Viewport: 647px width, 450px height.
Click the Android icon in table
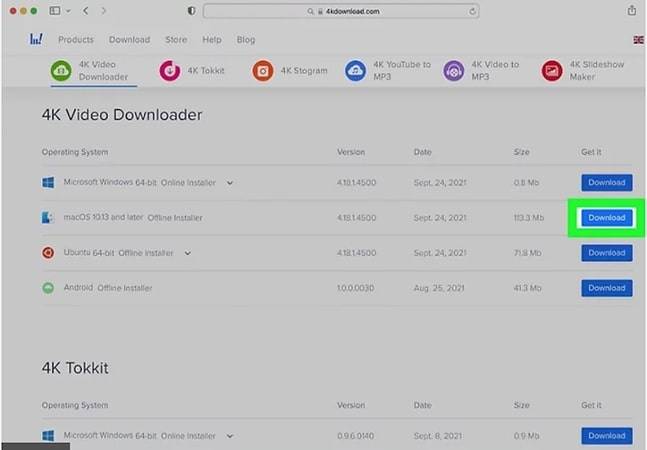[48, 287]
